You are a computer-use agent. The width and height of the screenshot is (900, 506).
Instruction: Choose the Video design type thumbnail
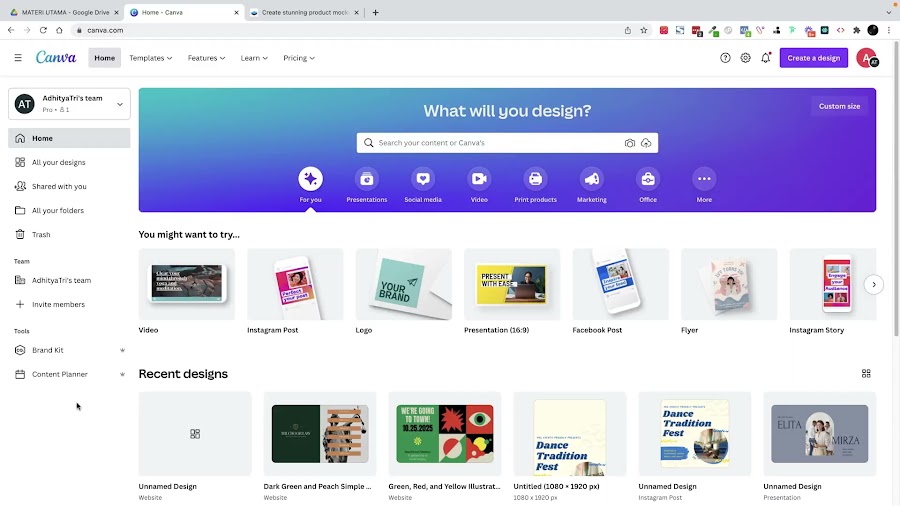coord(187,285)
